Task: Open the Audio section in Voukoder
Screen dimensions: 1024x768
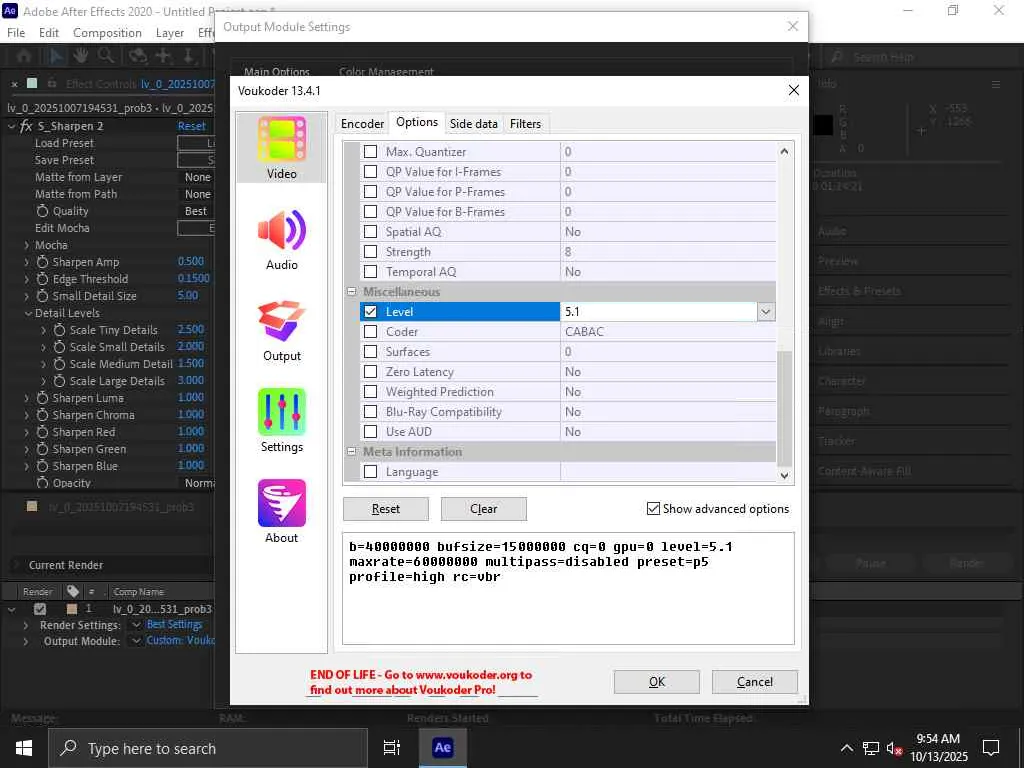Action: pyautogui.click(x=281, y=239)
